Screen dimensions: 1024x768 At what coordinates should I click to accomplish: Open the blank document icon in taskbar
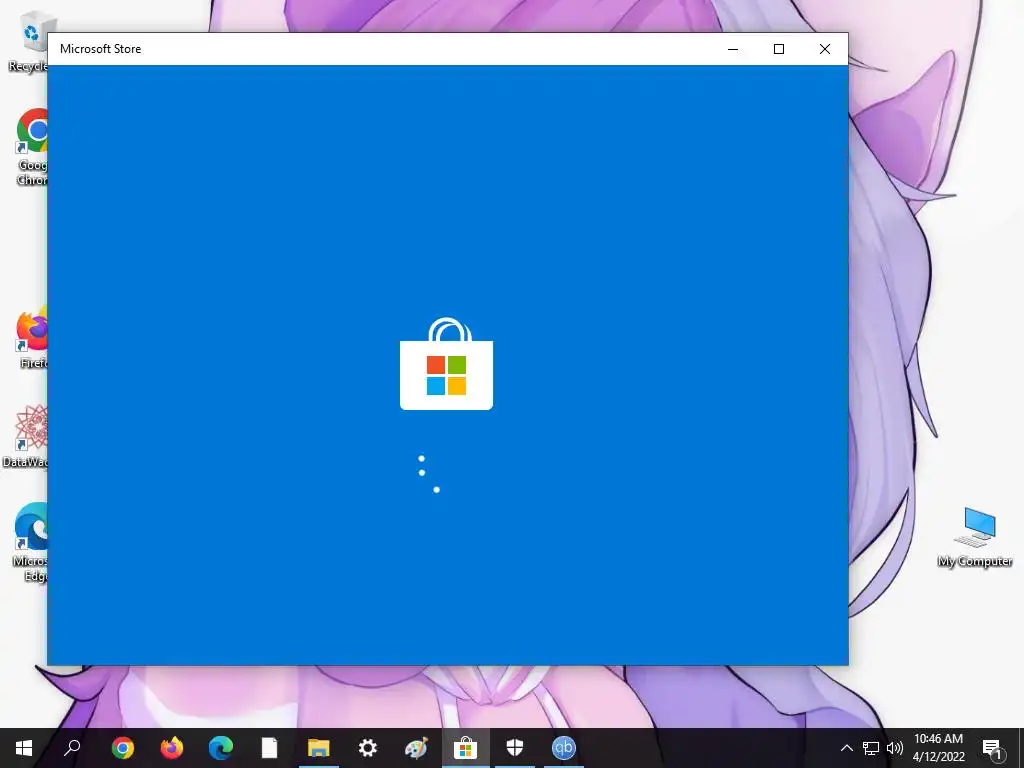pyautogui.click(x=269, y=748)
